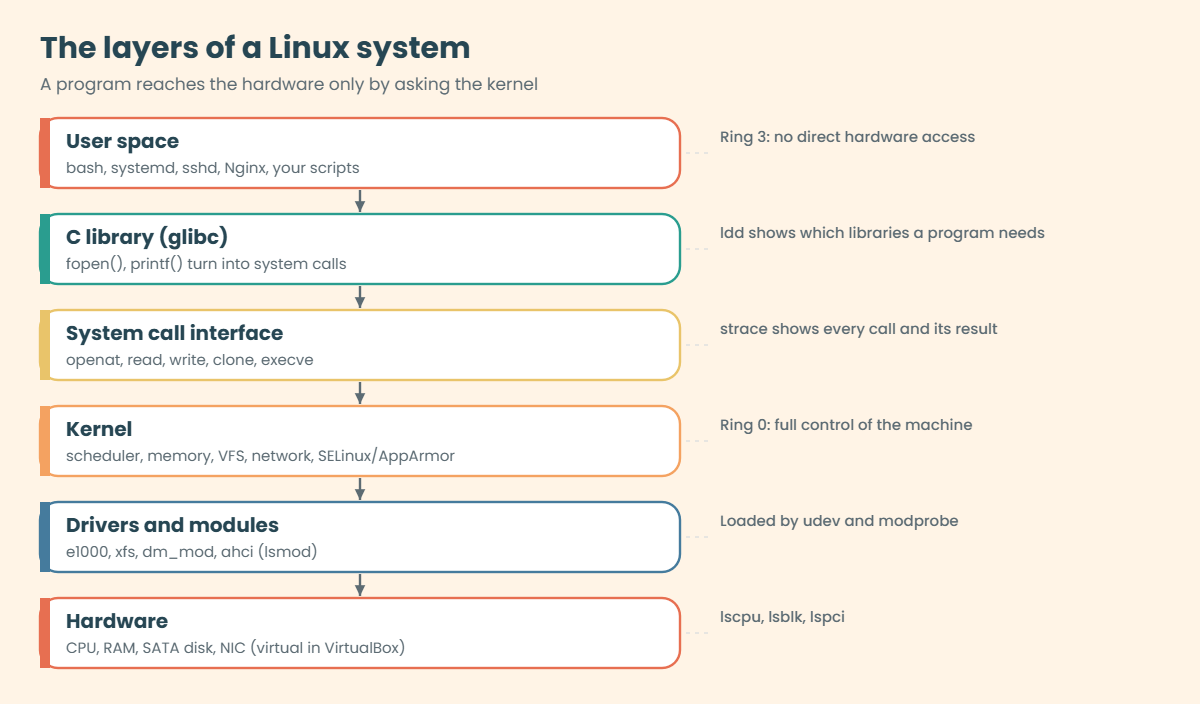Click "fopen(), printf() turn into system calls" text
The width and height of the screenshot is (1200, 704).
pos(206,264)
